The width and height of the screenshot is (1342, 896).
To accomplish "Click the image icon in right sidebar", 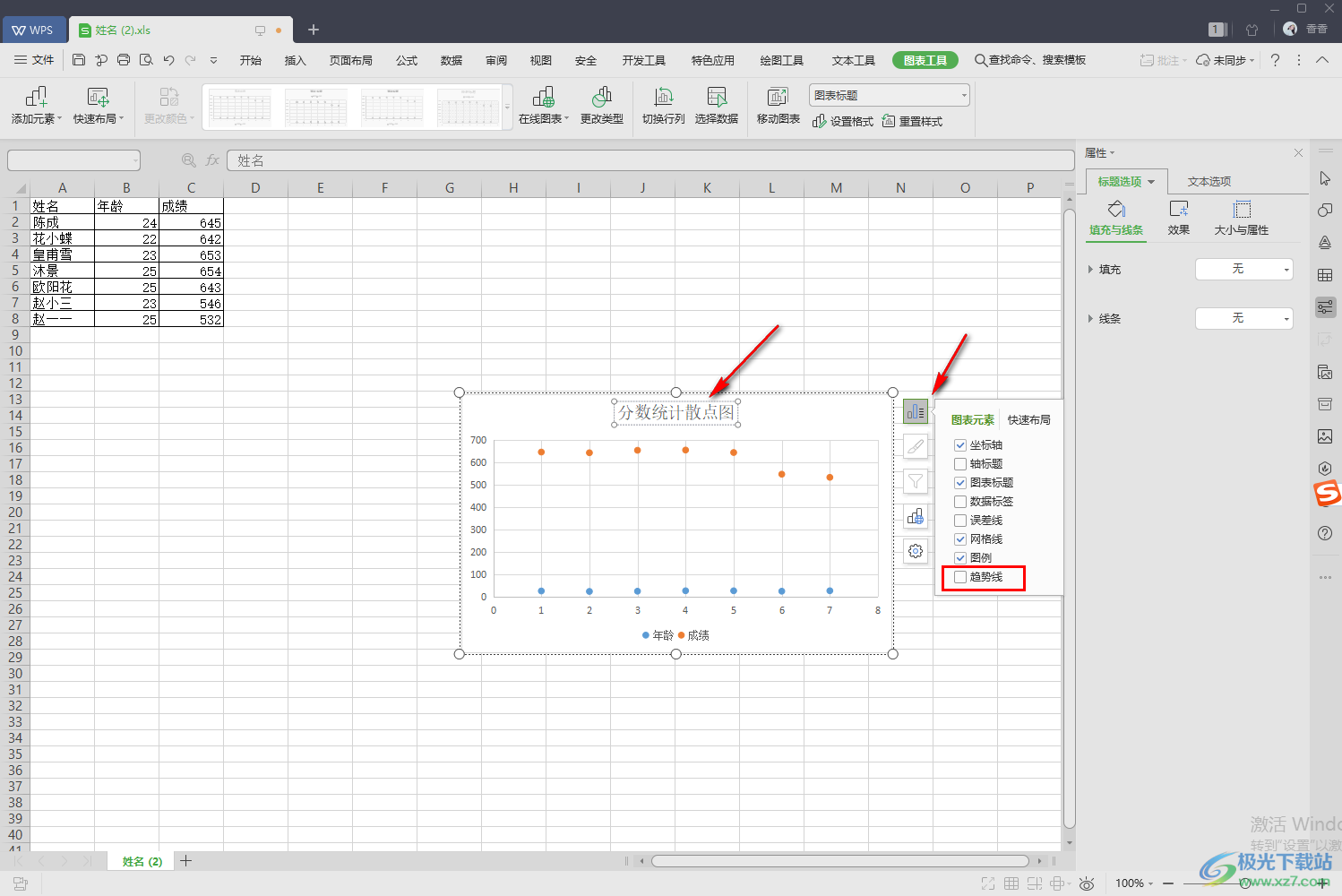I will tap(1325, 435).
